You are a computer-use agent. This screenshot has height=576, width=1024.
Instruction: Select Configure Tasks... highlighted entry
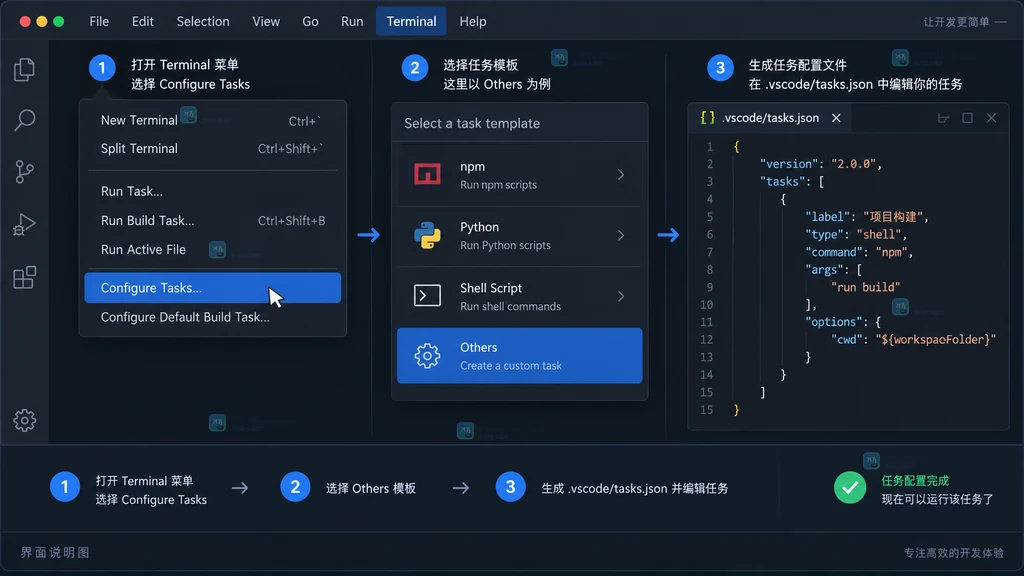(212, 288)
